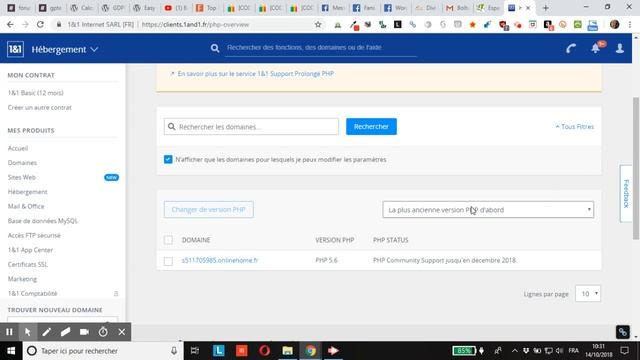Screen dimensions: 640x360
Task: Open Sites Web in the sidebar
Action: pos(22,177)
